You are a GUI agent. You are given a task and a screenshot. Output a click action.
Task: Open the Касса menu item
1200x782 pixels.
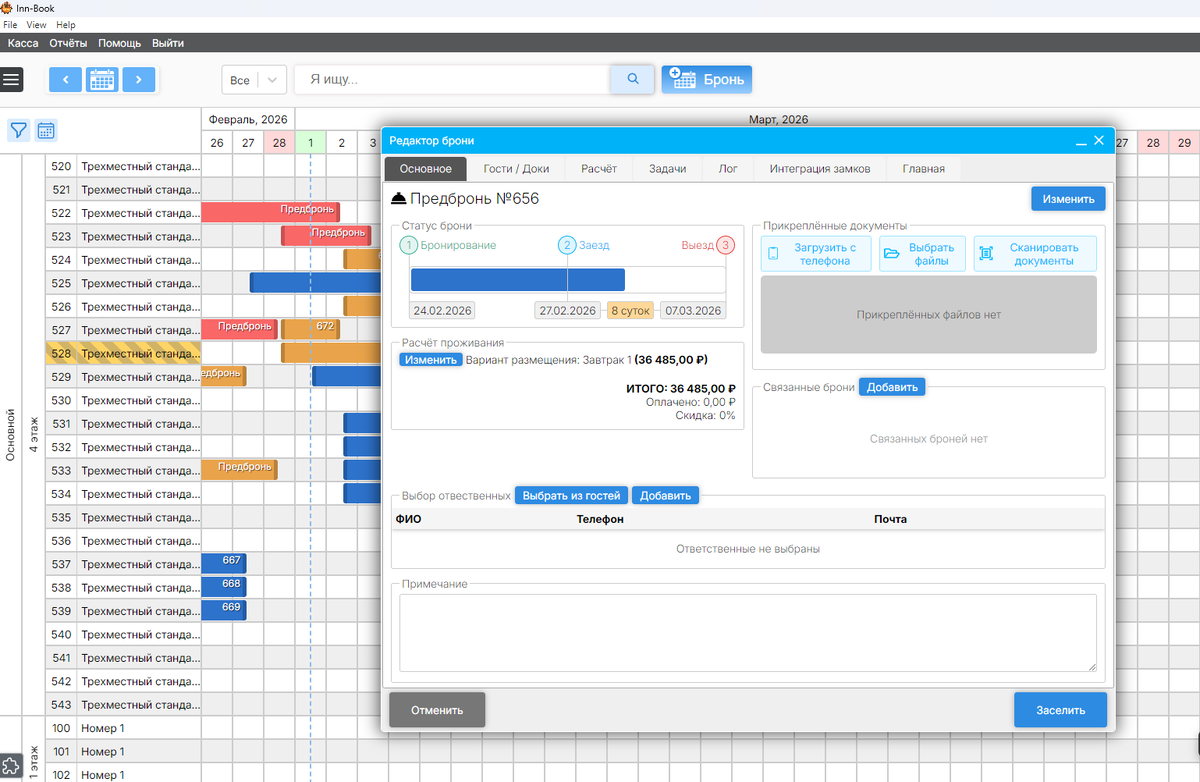[23, 43]
